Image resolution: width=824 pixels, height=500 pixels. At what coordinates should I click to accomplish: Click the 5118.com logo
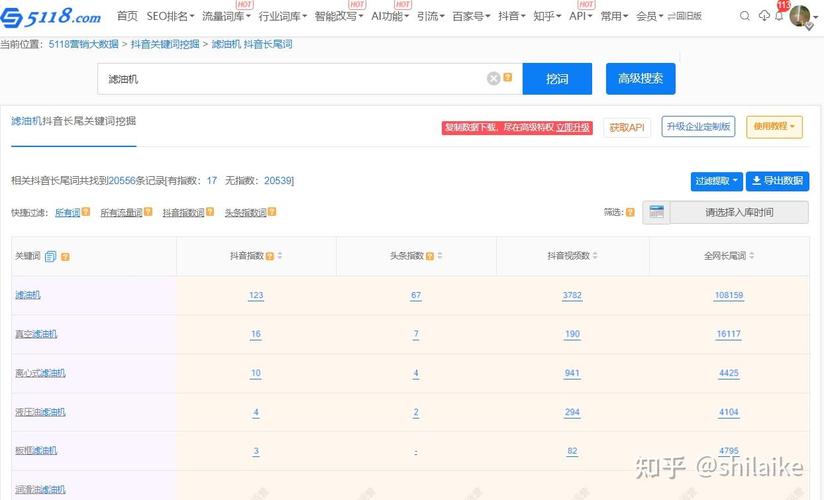pyautogui.click(x=51, y=17)
